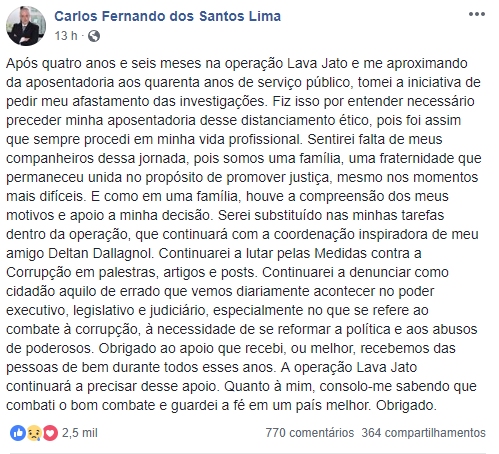The image size is (499, 454).
Task: Open the post's 13 h timestamp
Action: tap(66, 36)
